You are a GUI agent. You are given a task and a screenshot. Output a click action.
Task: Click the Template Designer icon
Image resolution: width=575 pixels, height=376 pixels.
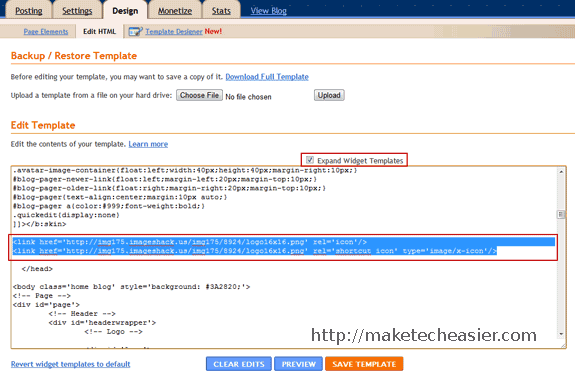click(x=135, y=32)
